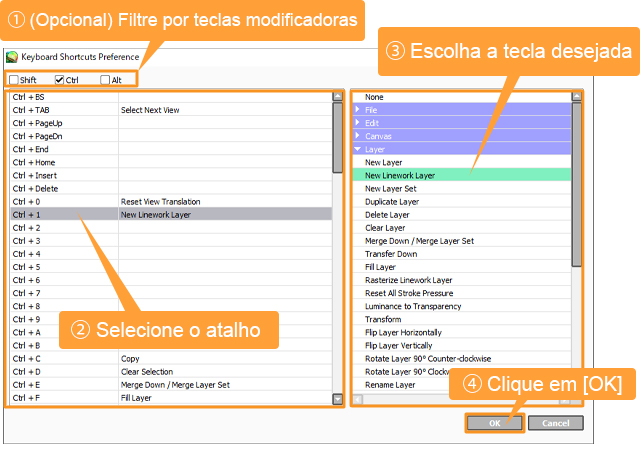This screenshot has width=640, height=450.
Task: Enable the Shift modifier checkbox
Action: [x=14, y=80]
